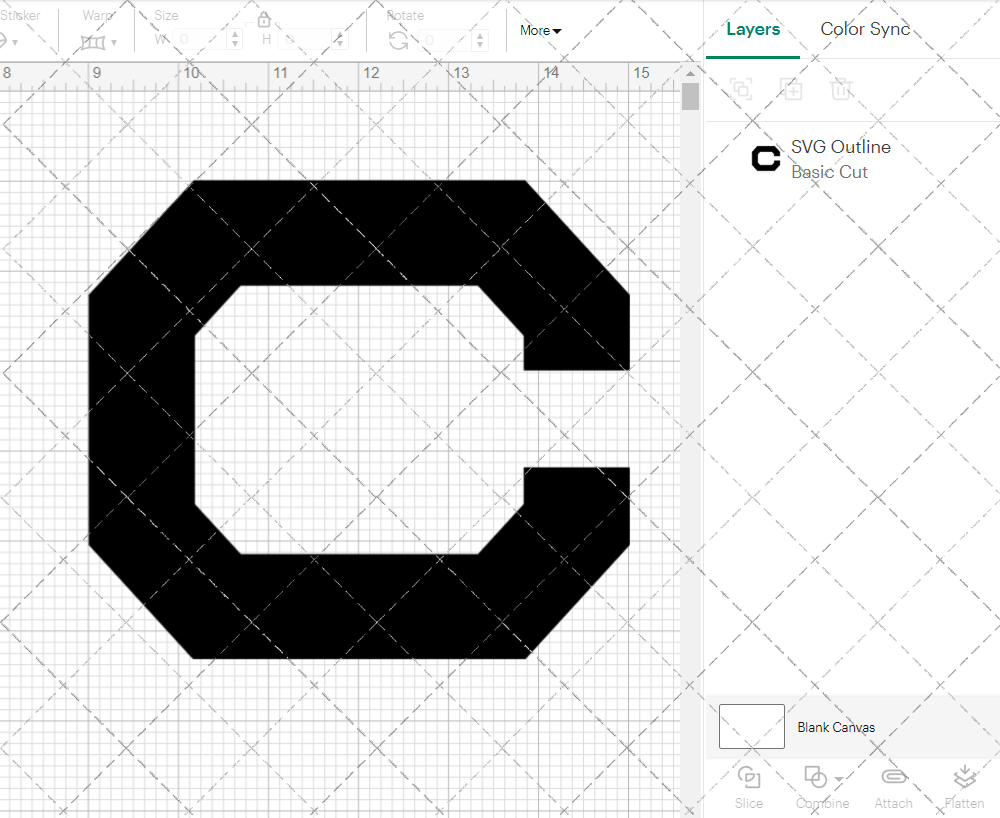
Task: Switch to the Color Sync tab
Action: click(865, 29)
